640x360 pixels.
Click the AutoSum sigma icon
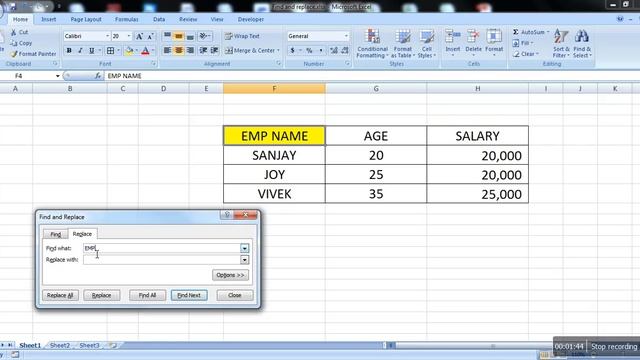(516, 32)
